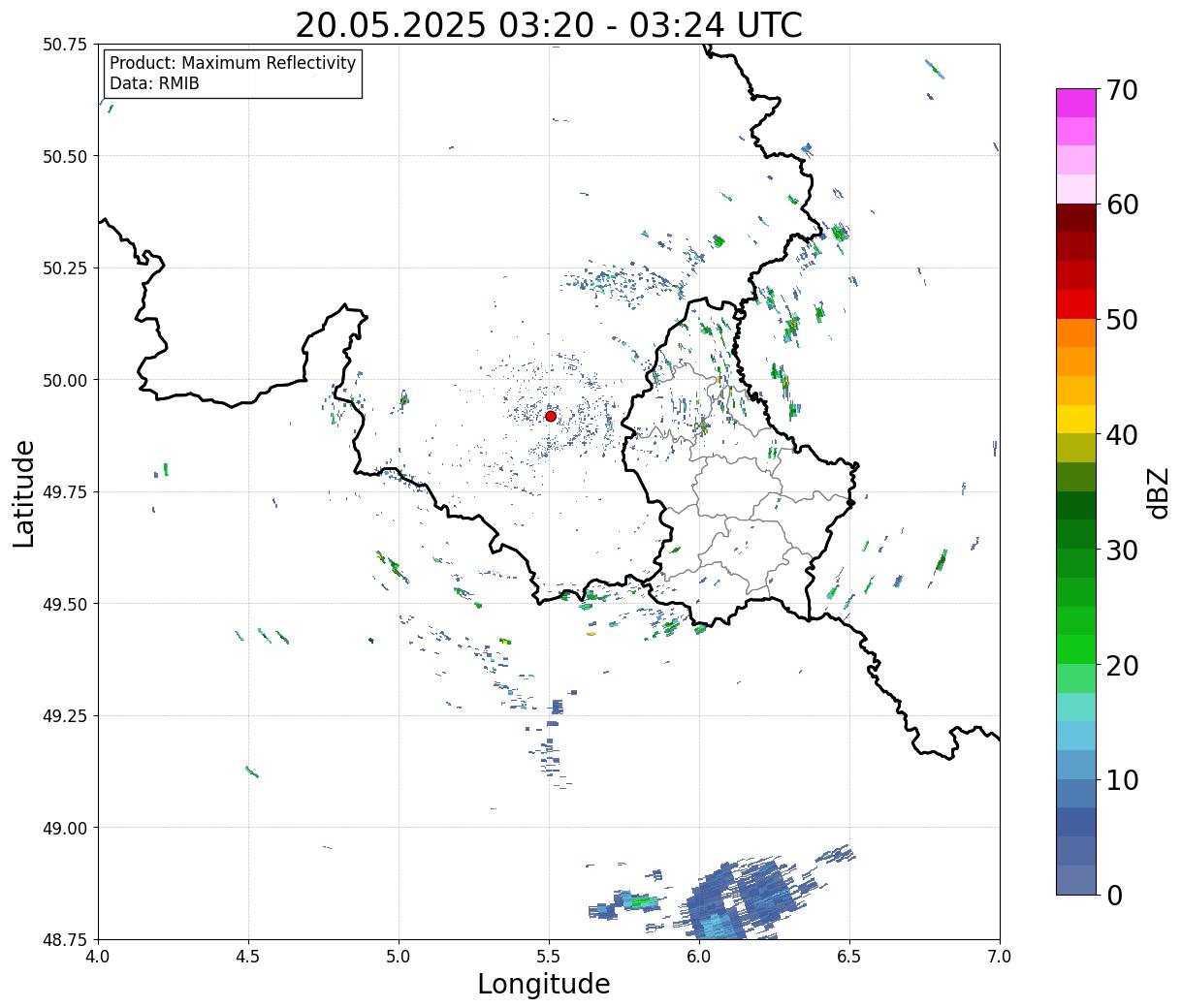Click the dBZ colorbar label
The width and height of the screenshot is (1182, 1008).
1158,491
